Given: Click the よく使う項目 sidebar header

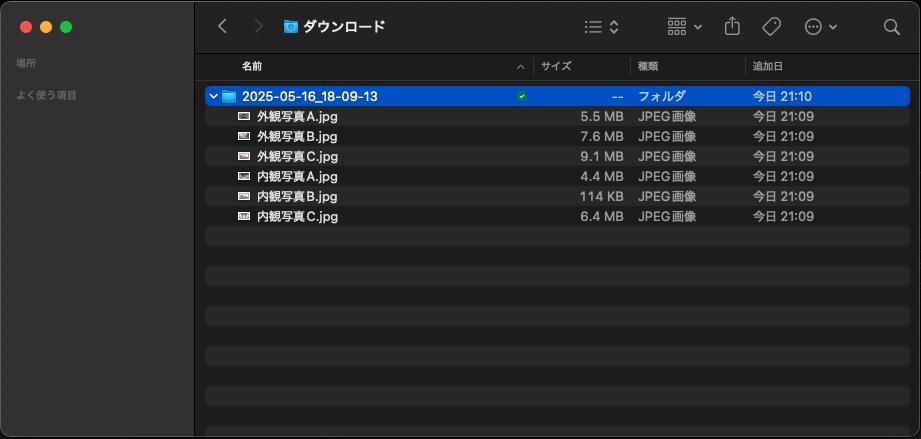Looking at the screenshot, I should [x=46, y=95].
